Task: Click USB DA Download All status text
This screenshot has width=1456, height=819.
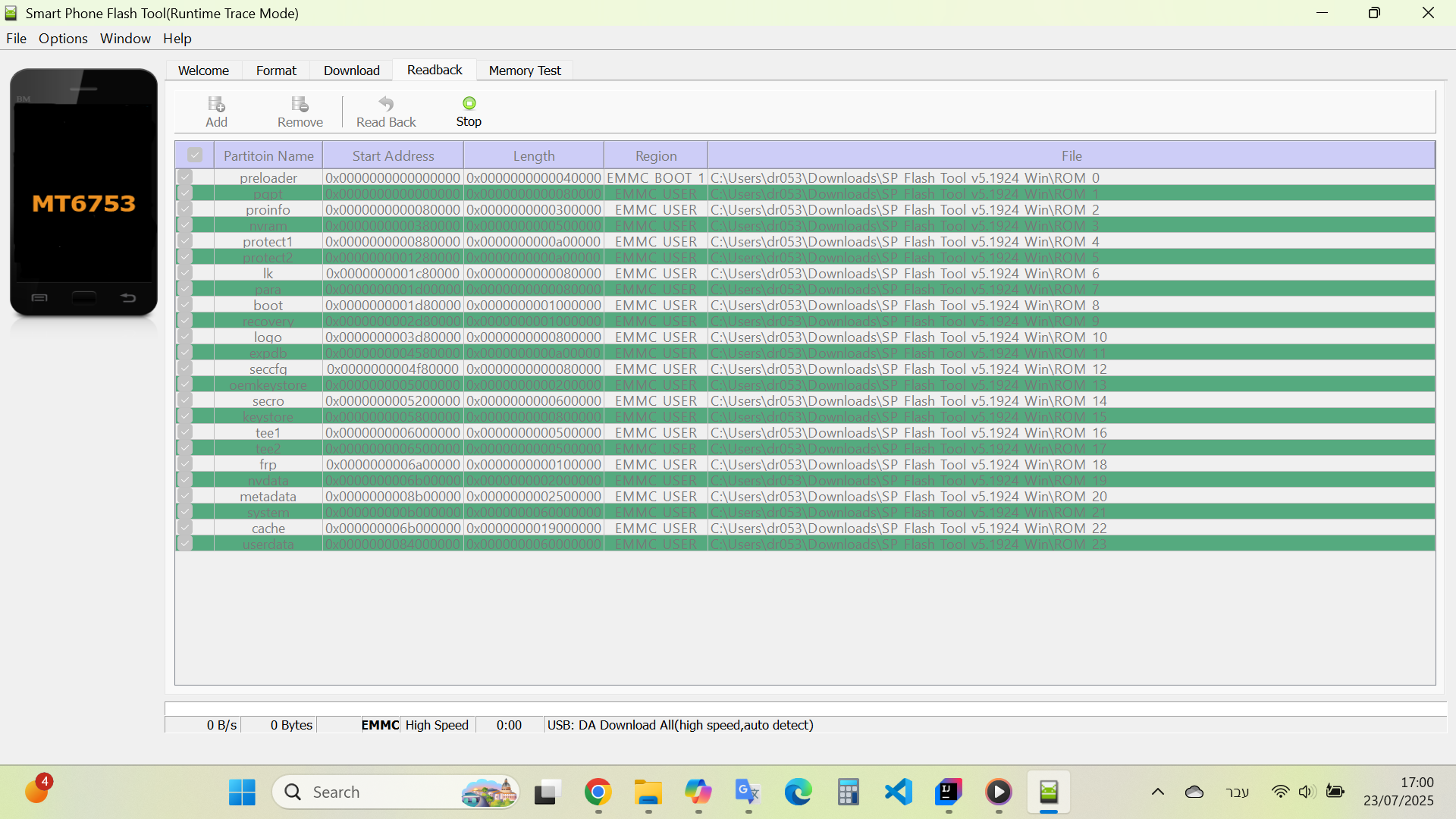Action: (x=680, y=725)
